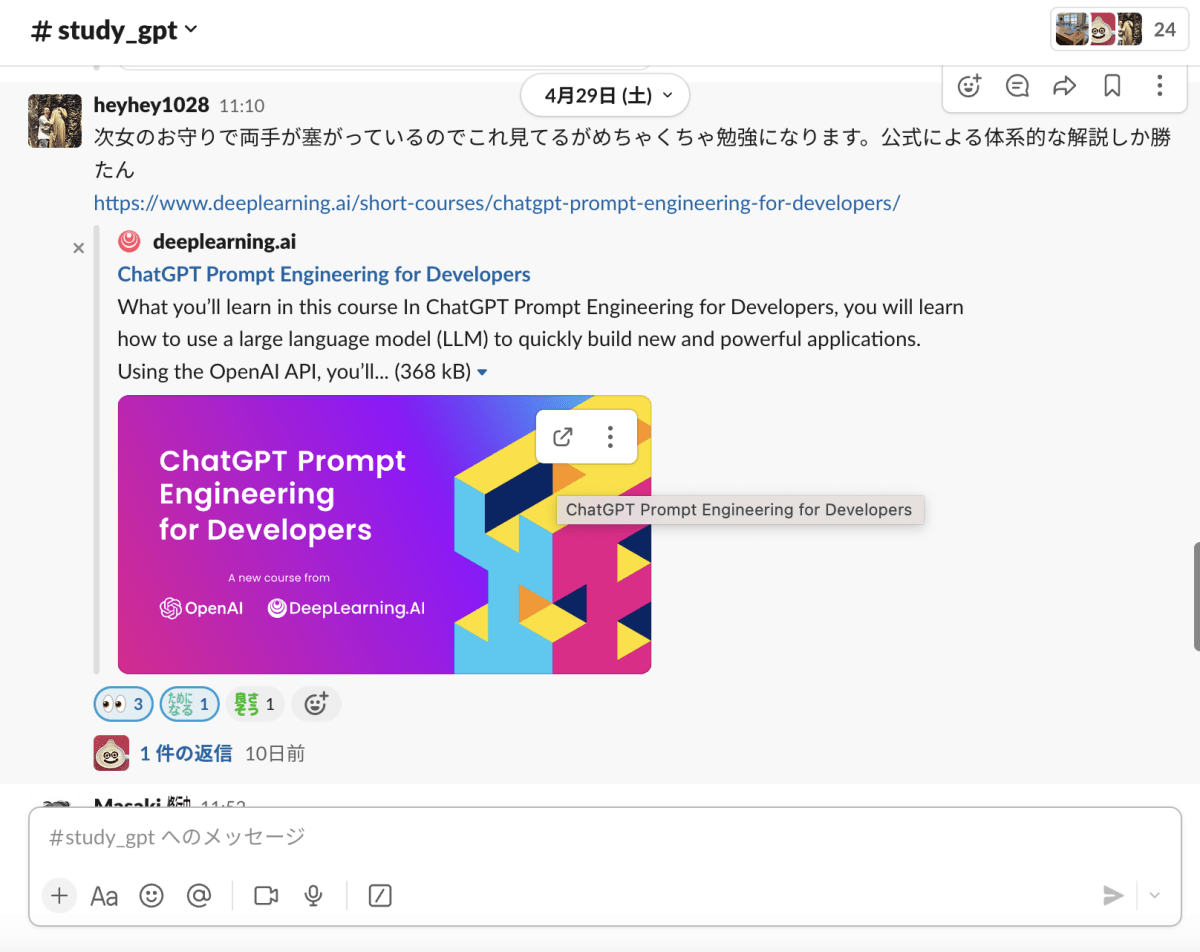View the 1件の返信 thread replies

coord(186,753)
